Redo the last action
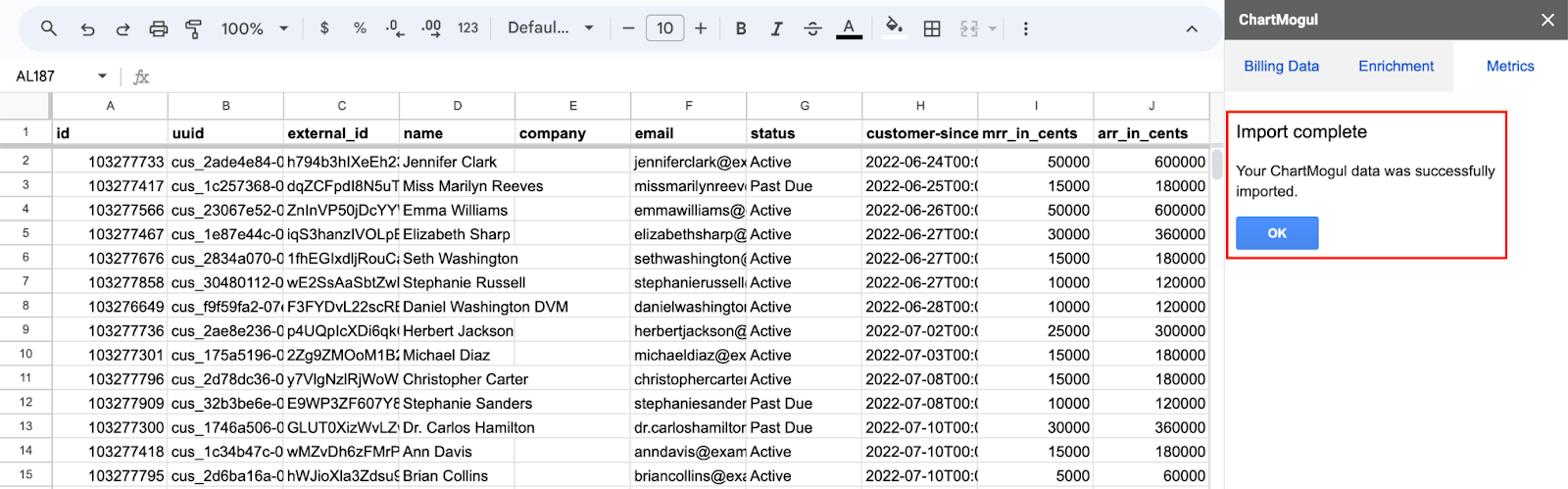This screenshot has width=1568, height=489. 122,28
